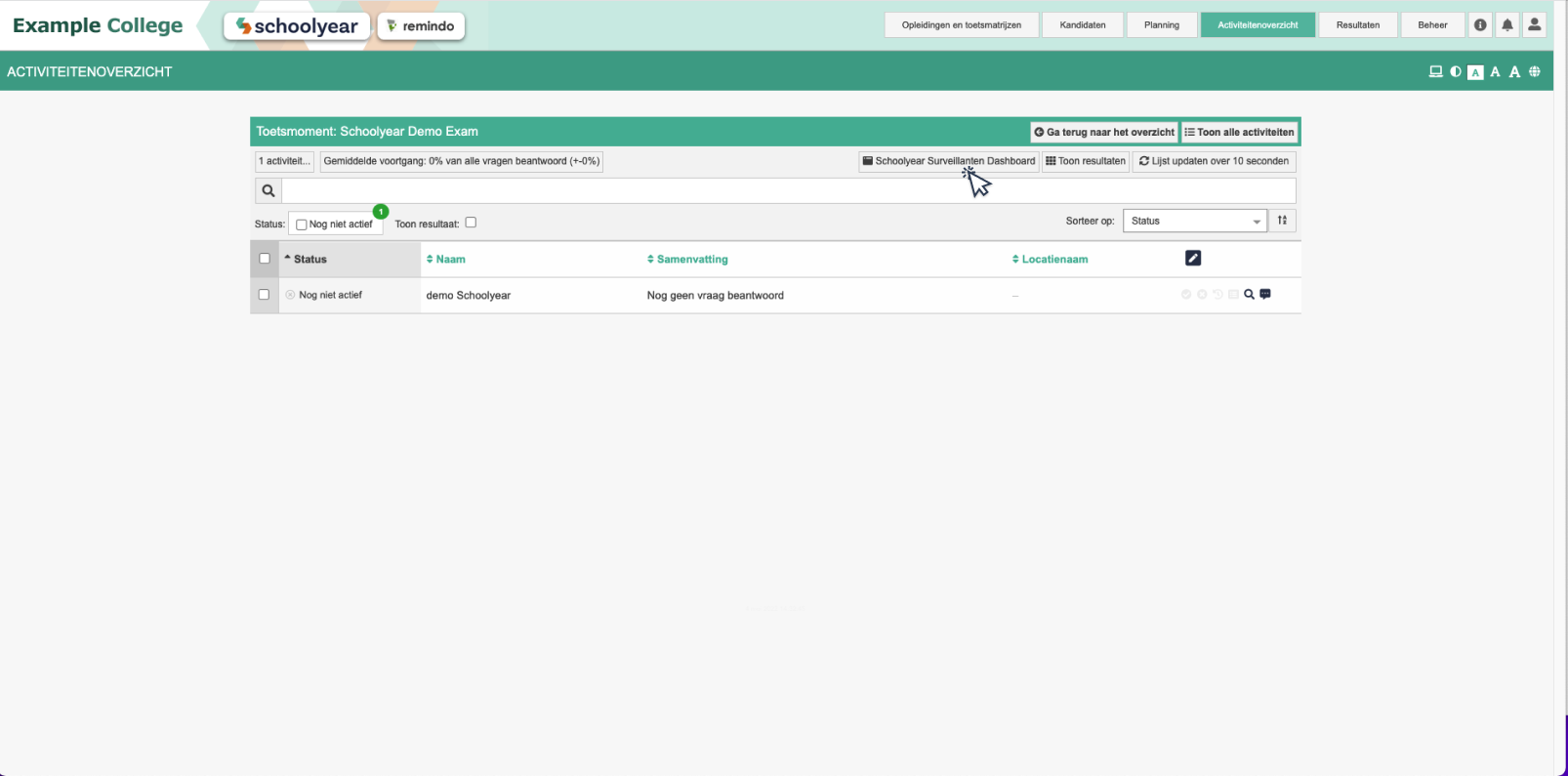Viewport: 1568px width, 776px height.
Task: Click the Schoolyear logo
Action: pyautogui.click(x=297, y=26)
